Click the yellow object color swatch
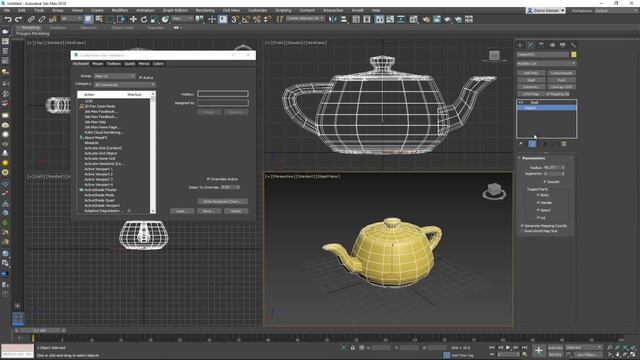Image resolution: width=640 pixels, height=360 pixels. 574,54
